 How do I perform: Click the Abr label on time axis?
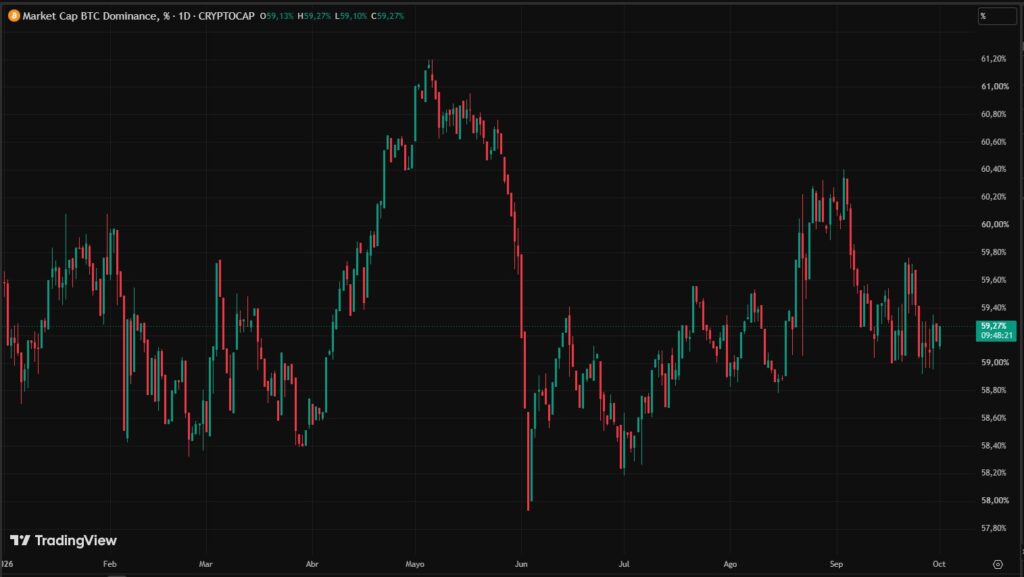click(312, 564)
